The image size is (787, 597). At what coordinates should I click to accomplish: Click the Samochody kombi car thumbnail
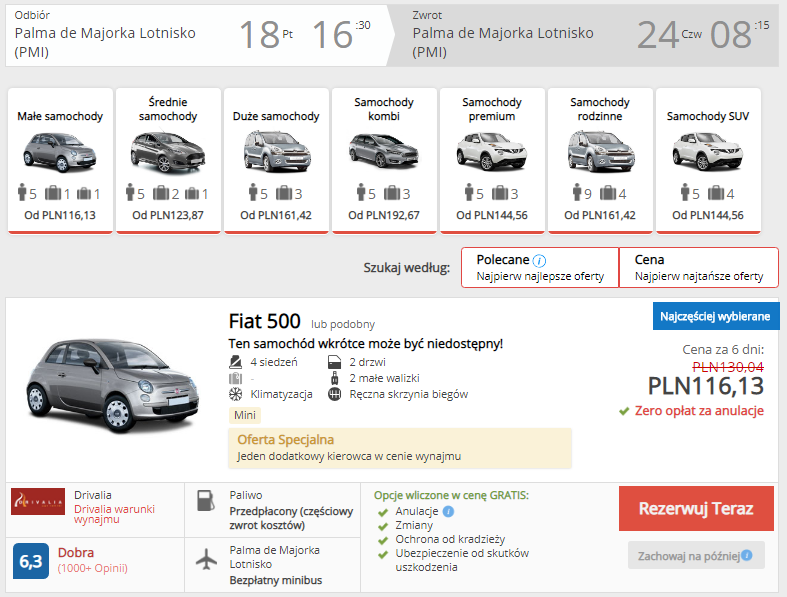[384, 151]
